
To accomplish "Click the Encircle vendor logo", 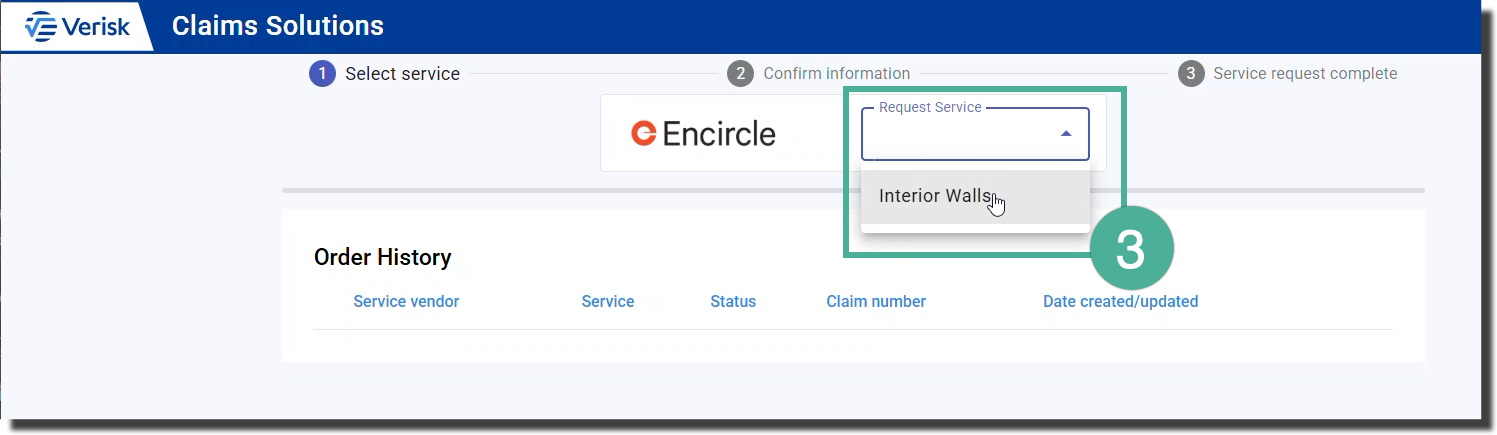I will point(703,133).
